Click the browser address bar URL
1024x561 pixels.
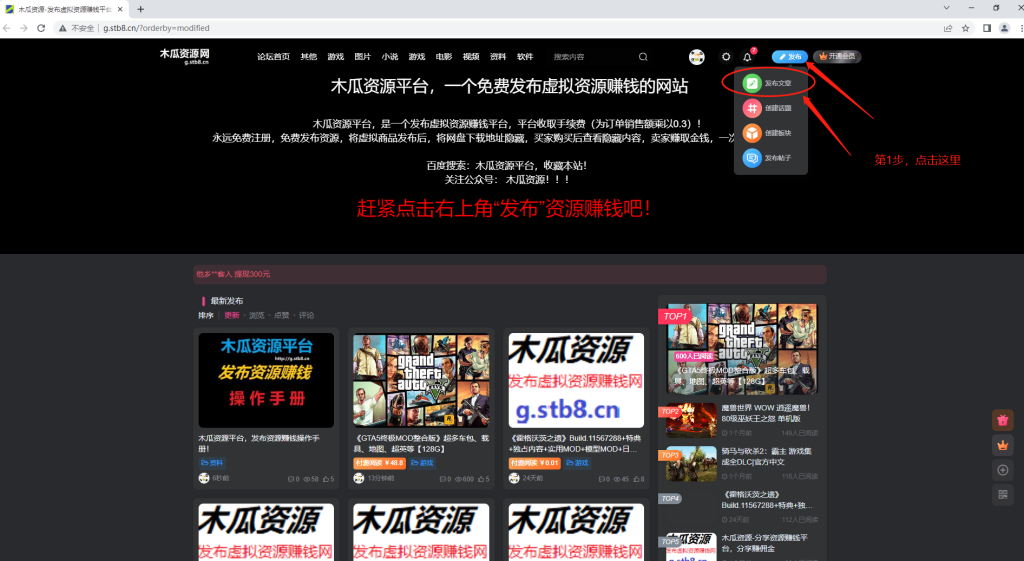point(156,28)
